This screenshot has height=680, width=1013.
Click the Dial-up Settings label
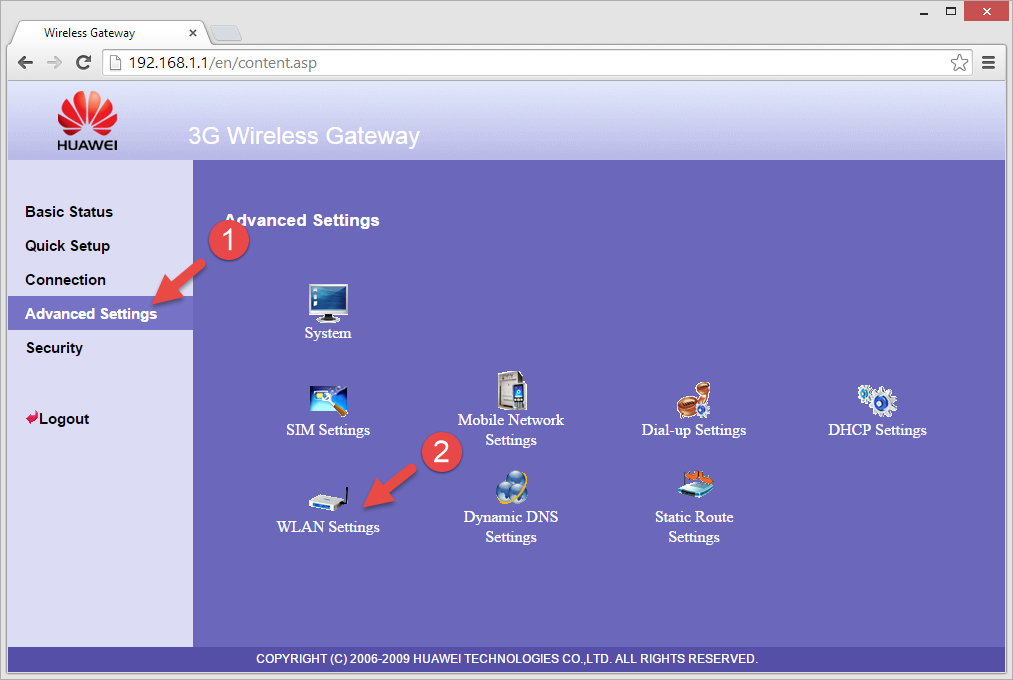point(694,430)
